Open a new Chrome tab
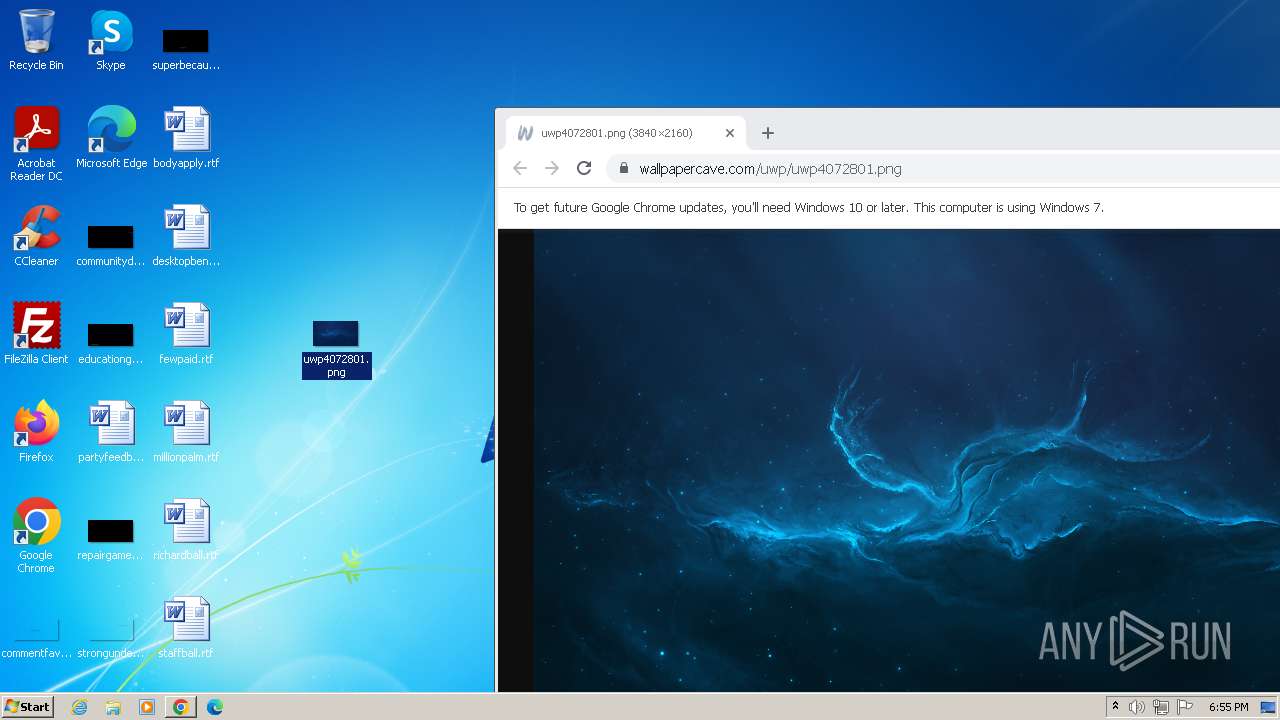This screenshot has height=720, width=1280. click(768, 133)
